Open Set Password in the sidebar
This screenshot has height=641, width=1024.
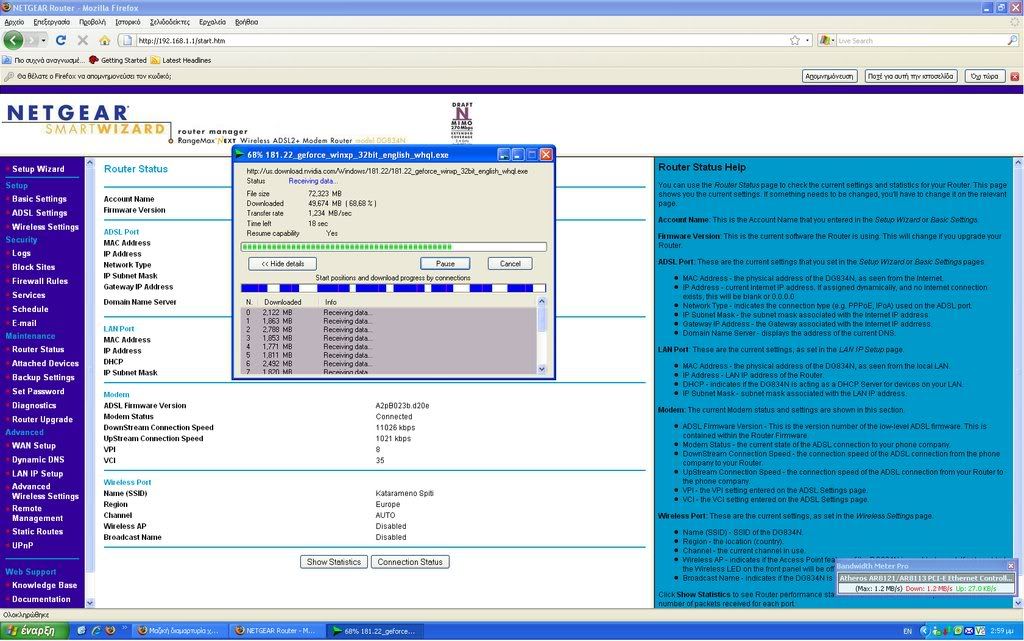(38, 392)
